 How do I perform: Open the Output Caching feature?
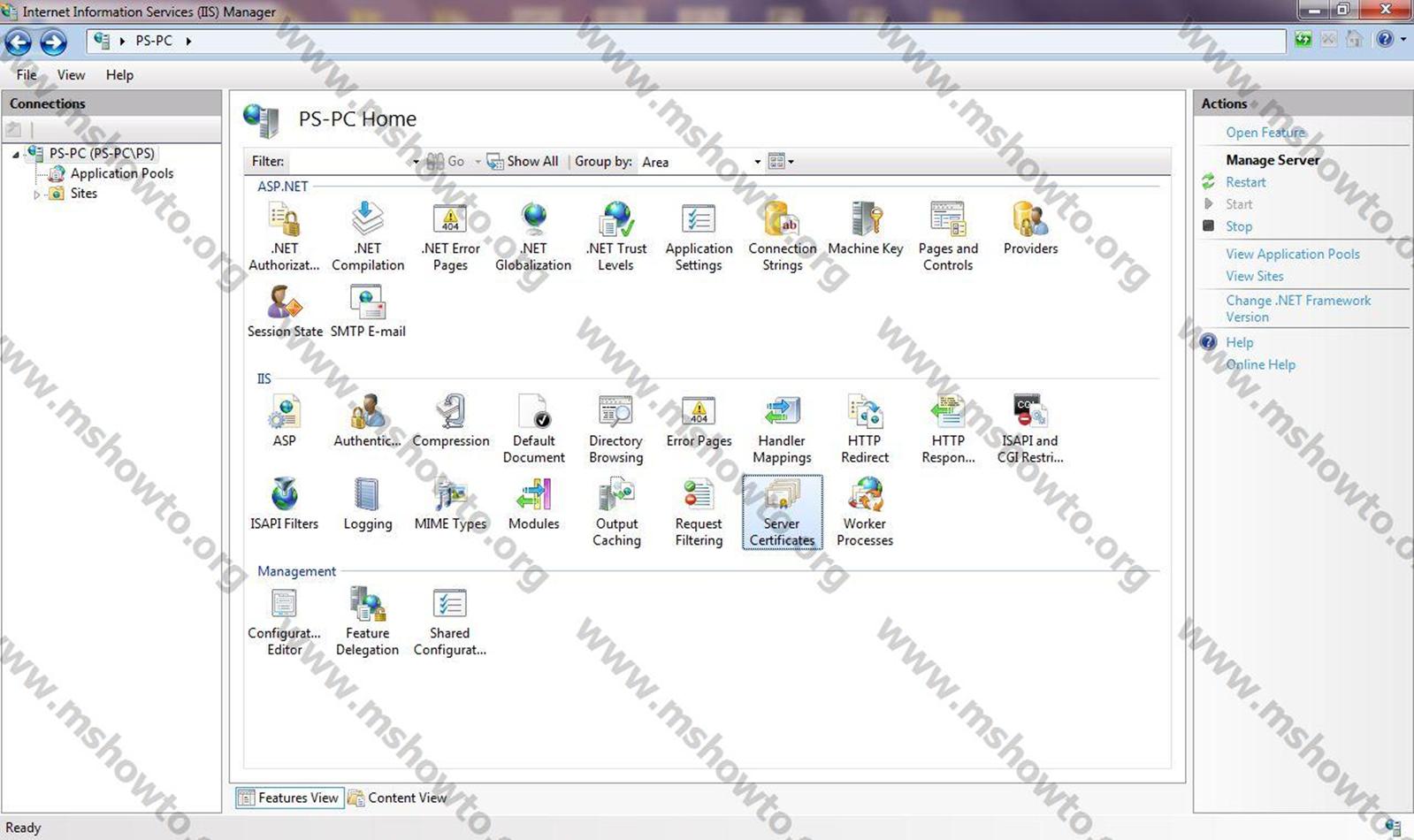616,512
